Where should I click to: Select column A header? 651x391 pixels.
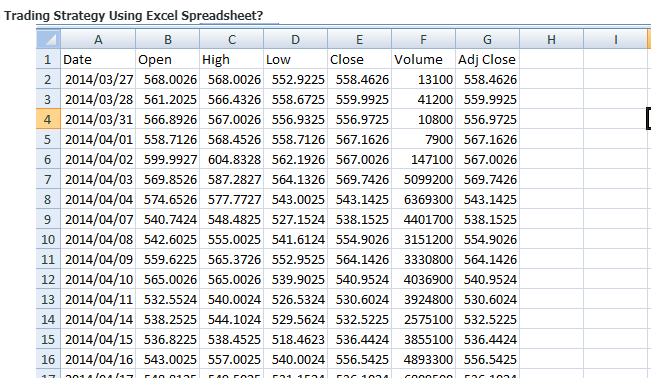tap(98, 39)
